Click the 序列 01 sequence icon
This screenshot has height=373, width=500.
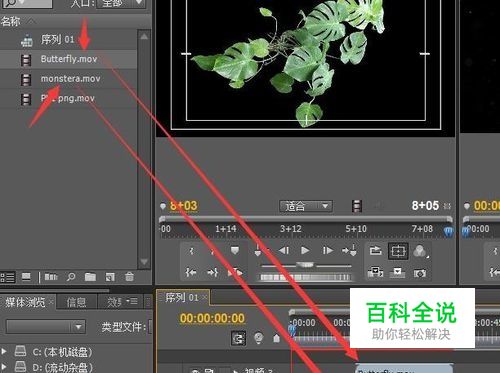click(x=27, y=40)
